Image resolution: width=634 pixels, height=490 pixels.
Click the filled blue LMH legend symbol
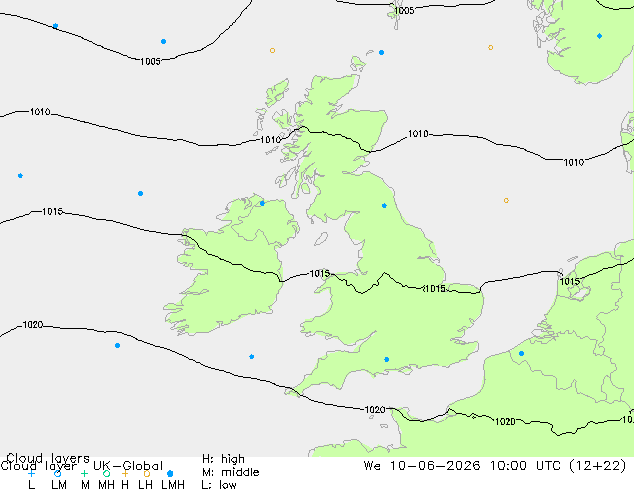(170, 473)
